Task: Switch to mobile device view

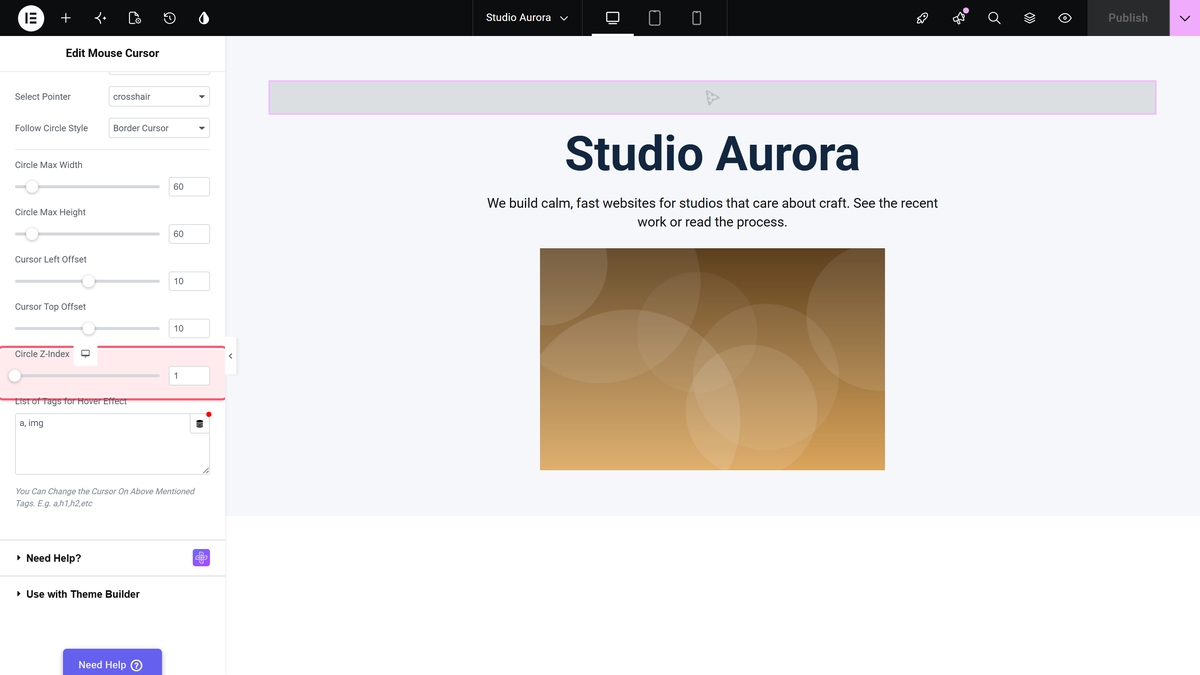Action: [697, 18]
